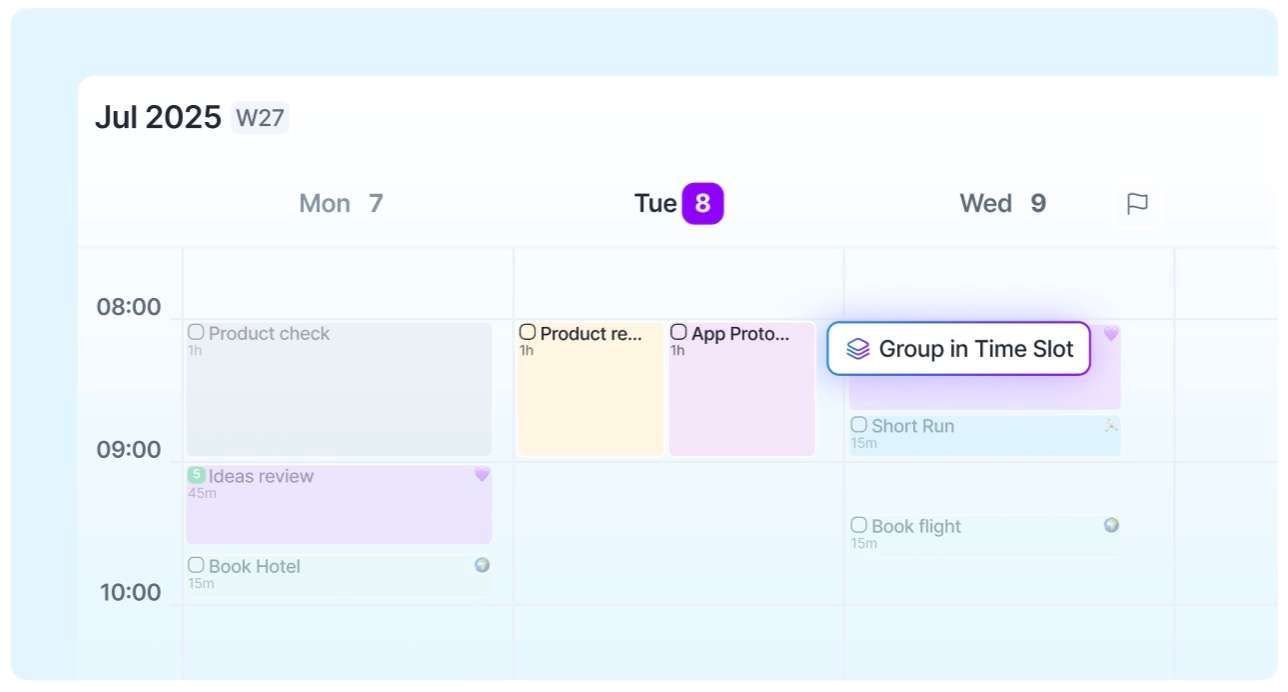Open the W27 week badge

click(260, 118)
